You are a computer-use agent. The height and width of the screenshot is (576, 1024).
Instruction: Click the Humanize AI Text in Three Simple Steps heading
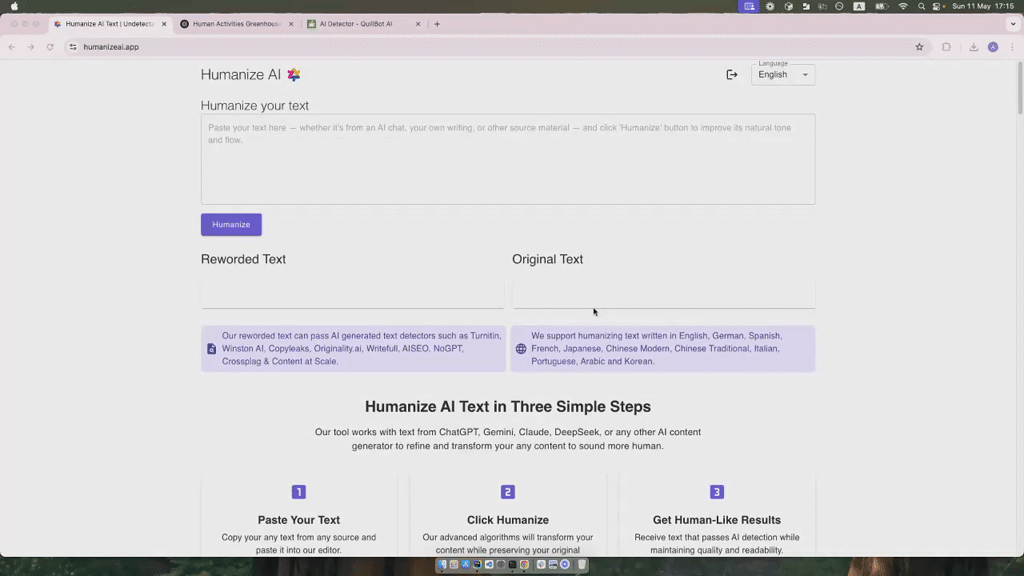point(507,406)
